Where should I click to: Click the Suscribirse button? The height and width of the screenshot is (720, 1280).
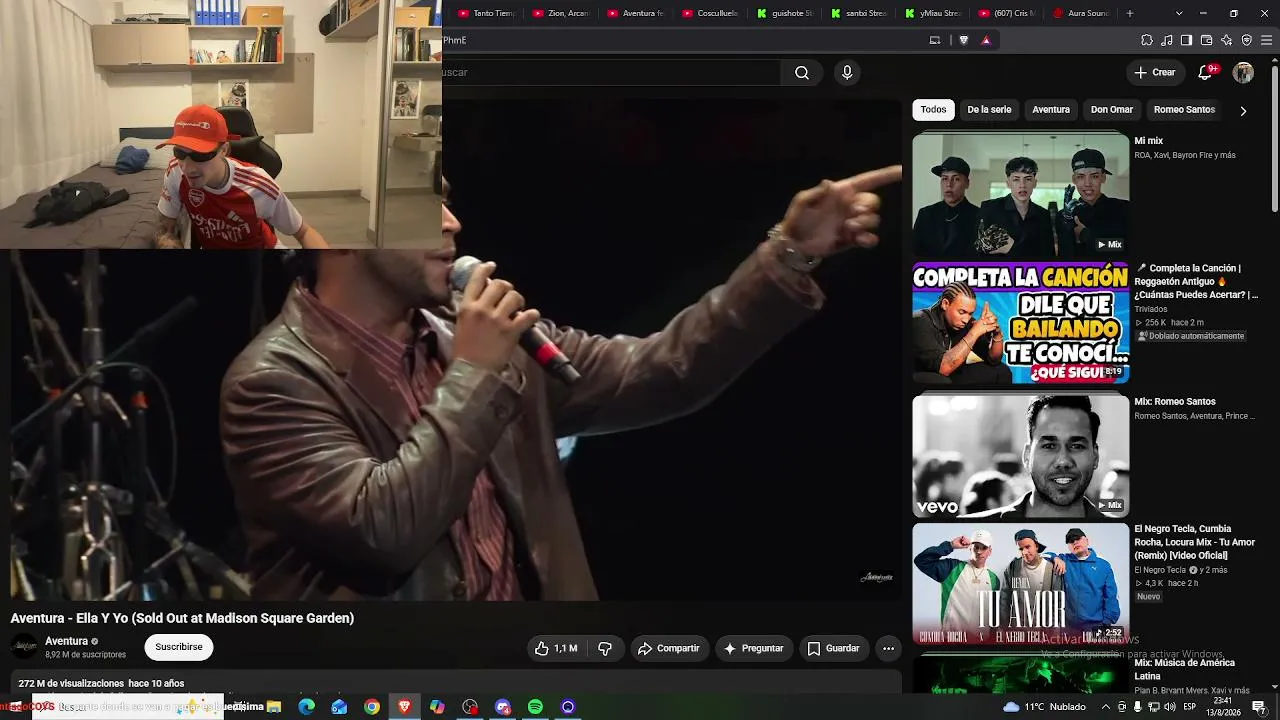click(x=179, y=647)
